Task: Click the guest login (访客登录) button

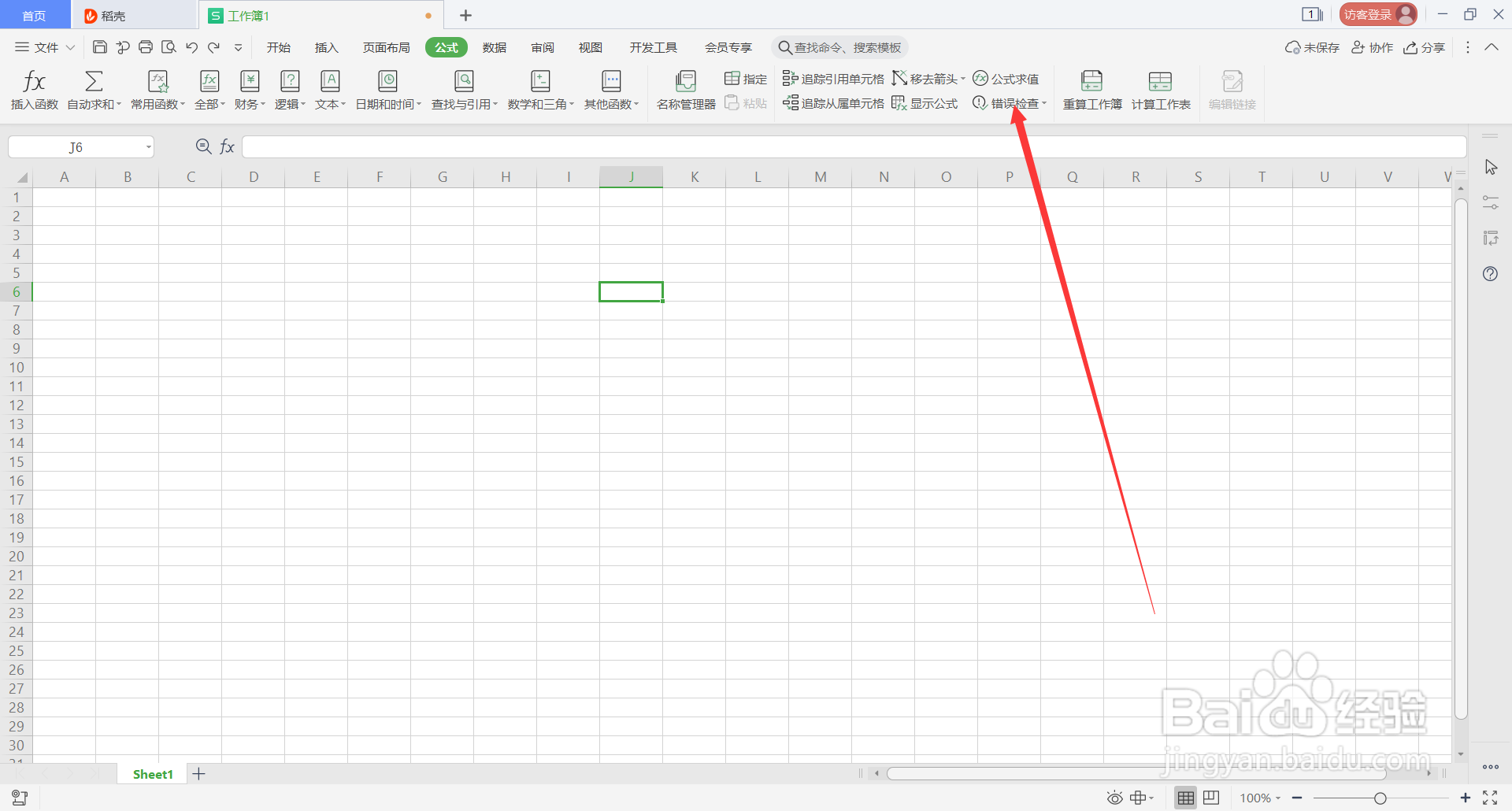Action: (x=1378, y=14)
